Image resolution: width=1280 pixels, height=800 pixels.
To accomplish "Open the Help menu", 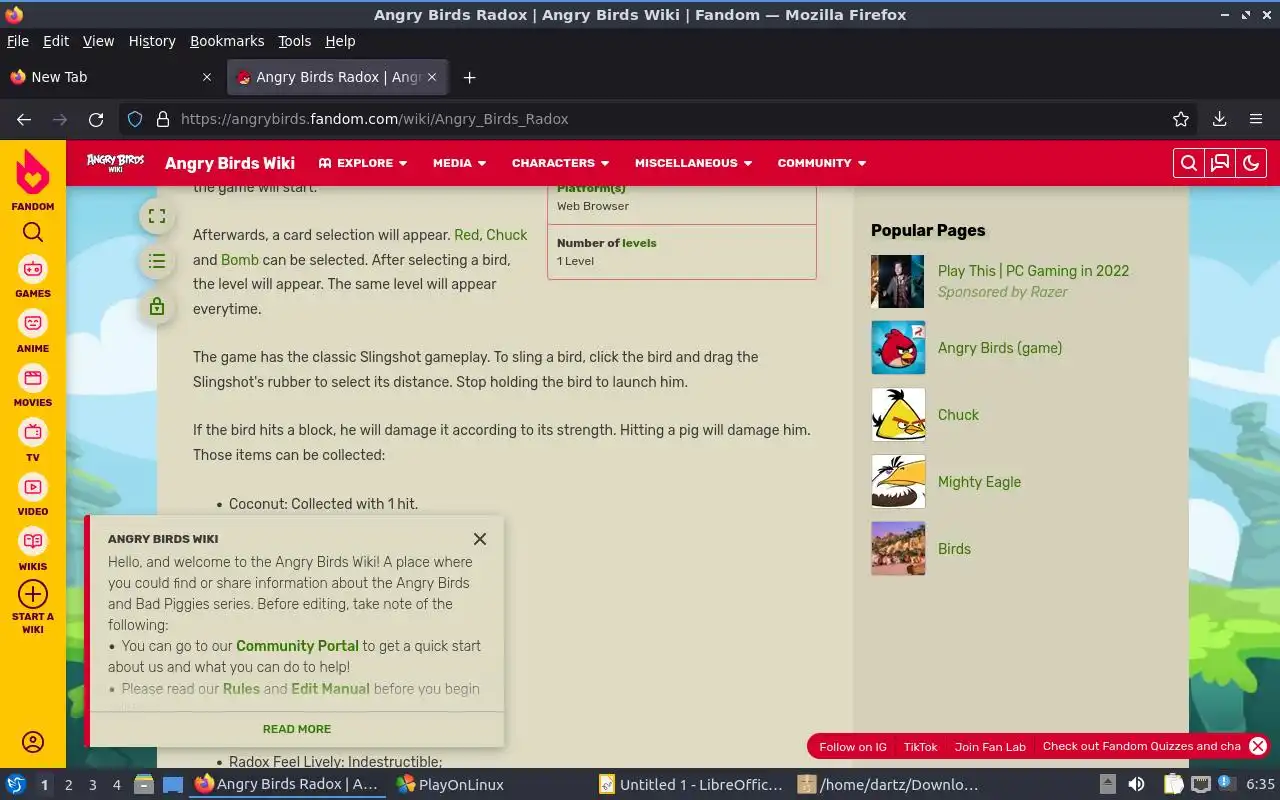I will [340, 41].
